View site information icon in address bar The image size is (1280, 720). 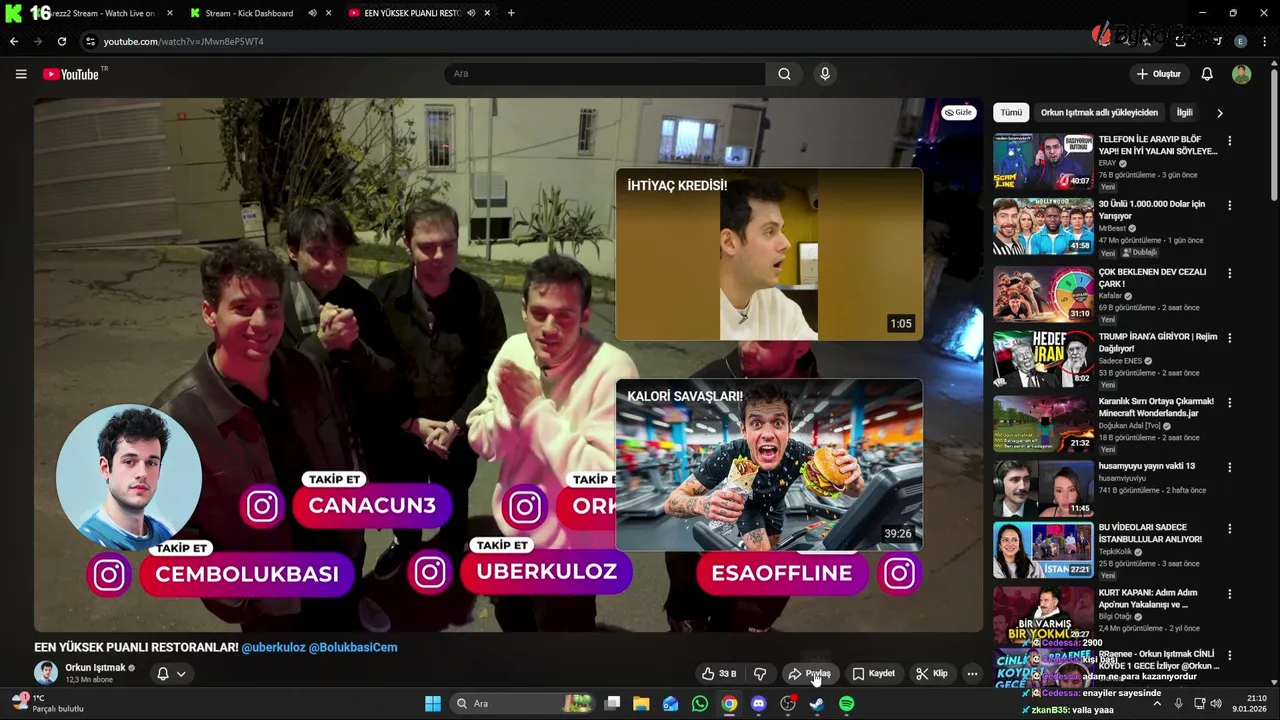(x=90, y=41)
